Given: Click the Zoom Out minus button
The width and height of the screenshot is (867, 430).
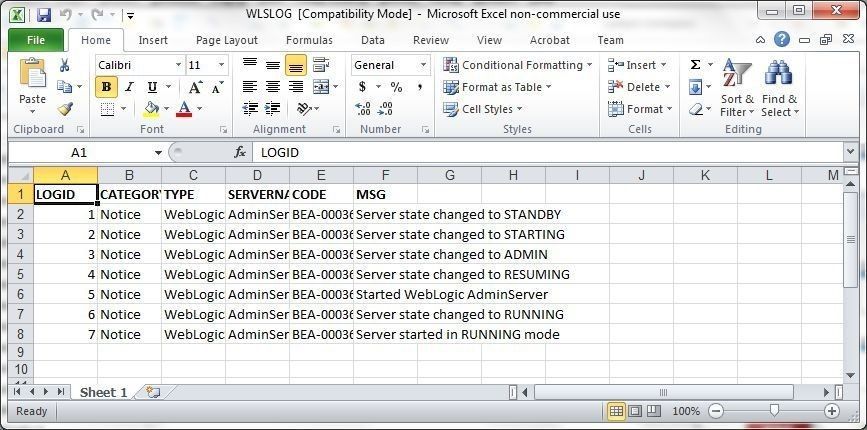Looking at the screenshot, I should click(x=716, y=411).
